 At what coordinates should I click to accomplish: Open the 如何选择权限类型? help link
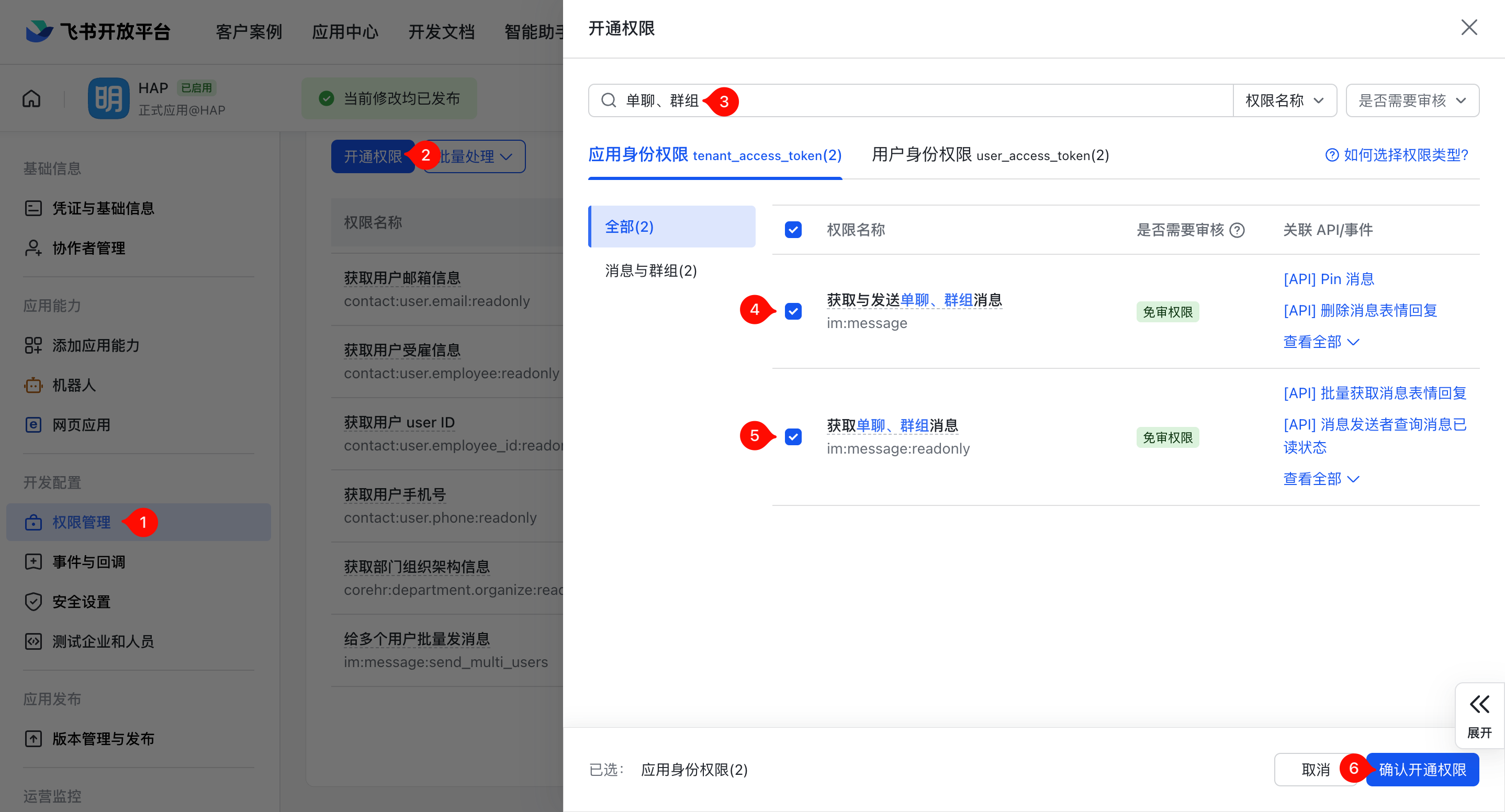click(1396, 155)
